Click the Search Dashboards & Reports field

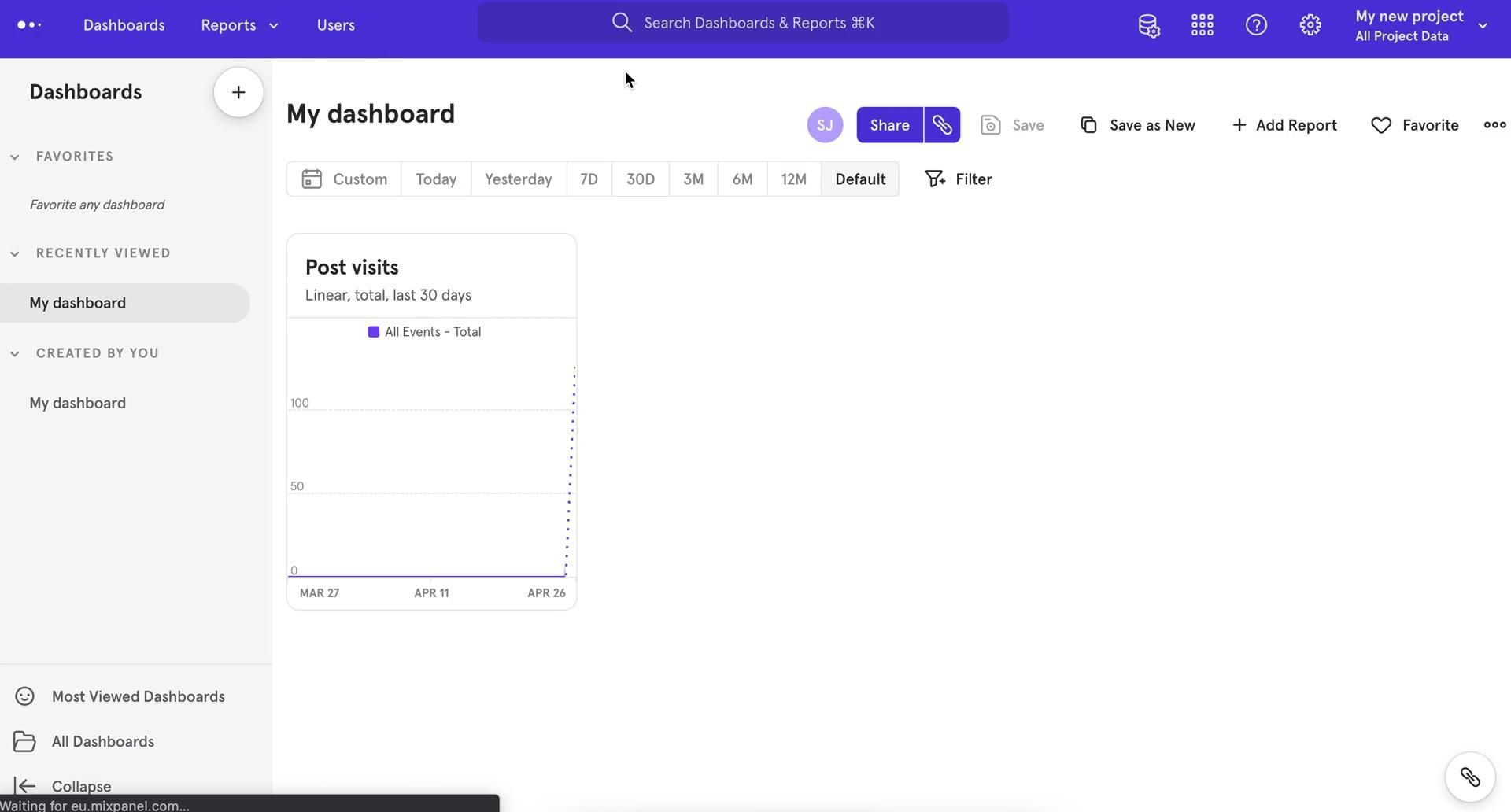(x=742, y=23)
